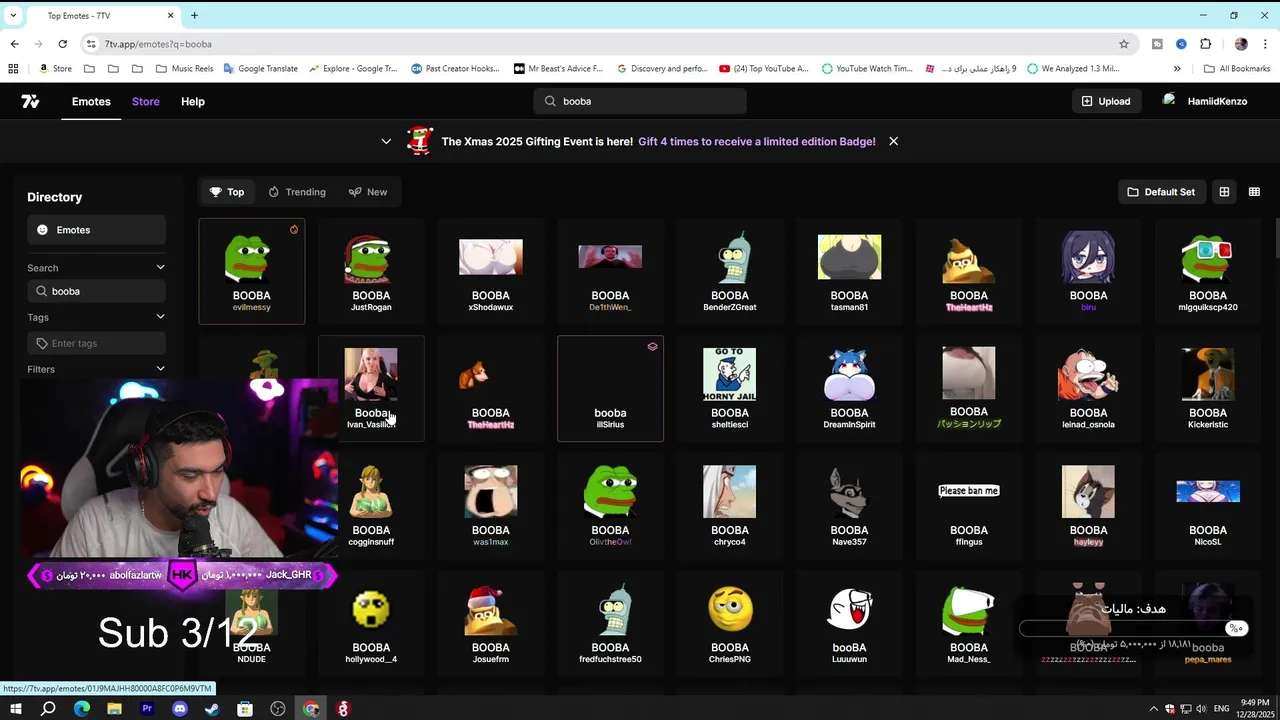Show more bookmarks chevron
The width and height of the screenshot is (1280, 720).
point(1177,69)
